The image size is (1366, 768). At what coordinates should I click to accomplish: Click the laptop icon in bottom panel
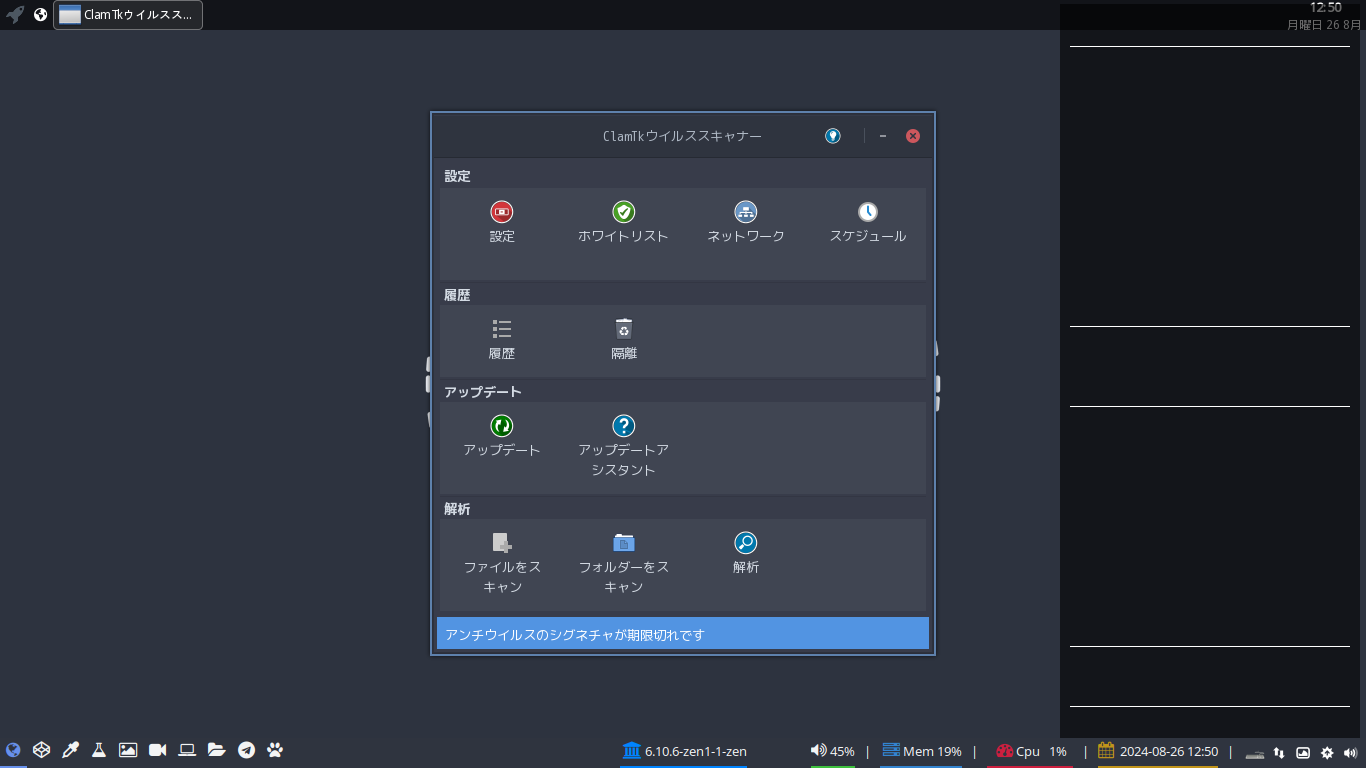tap(187, 750)
